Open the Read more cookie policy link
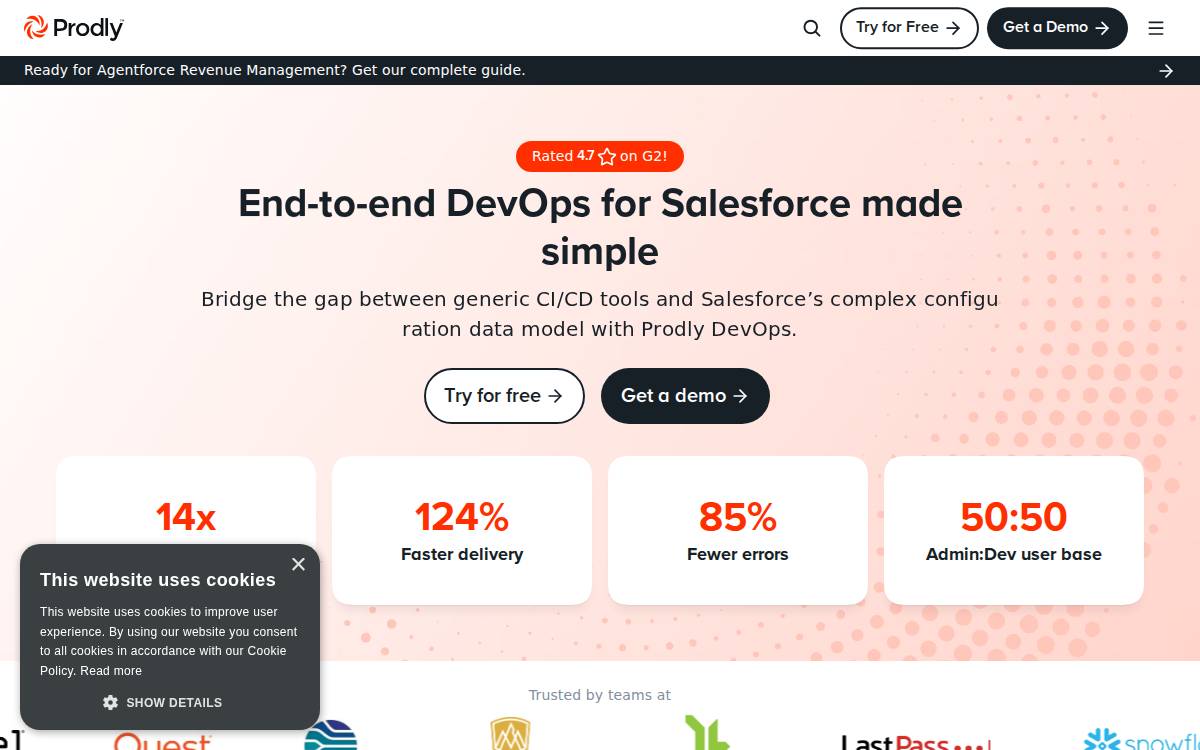 tap(111, 671)
